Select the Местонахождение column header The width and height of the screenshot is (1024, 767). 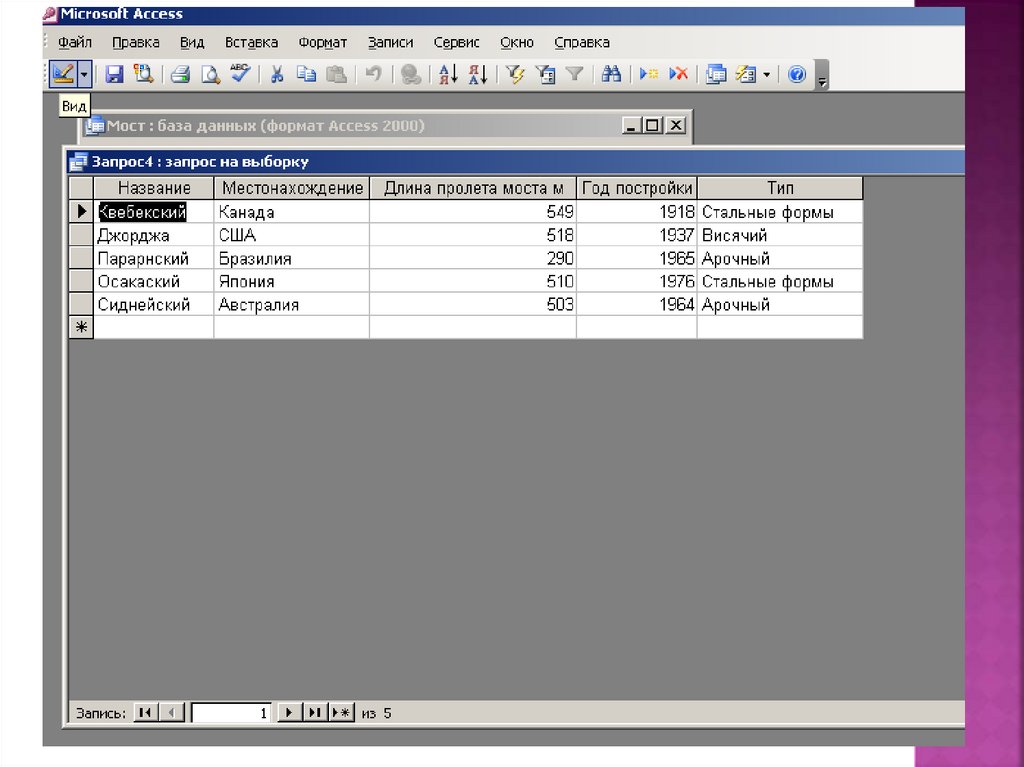292,188
